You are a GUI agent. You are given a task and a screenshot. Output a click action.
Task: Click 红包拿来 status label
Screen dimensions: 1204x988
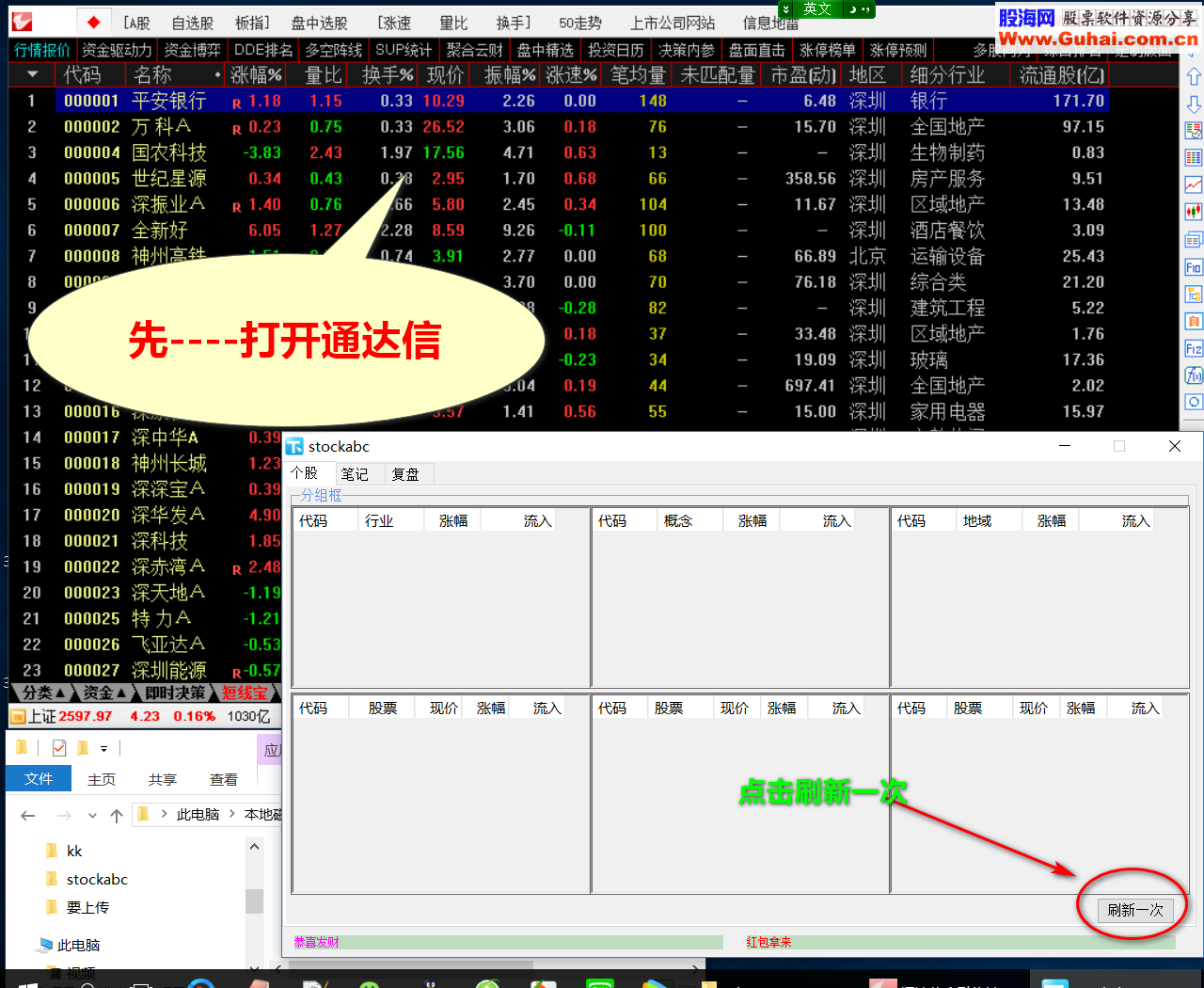coord(768,942)
